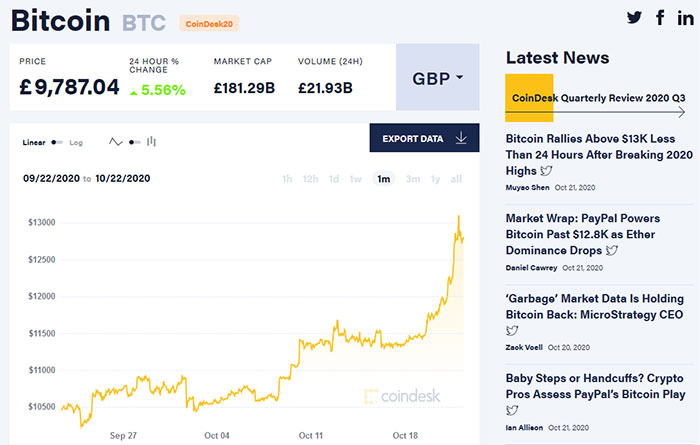Image resolution: width=700 pixels, height=445 pixels.
Task: Click the candlestick chart type icon
Action: click(151, 141)
